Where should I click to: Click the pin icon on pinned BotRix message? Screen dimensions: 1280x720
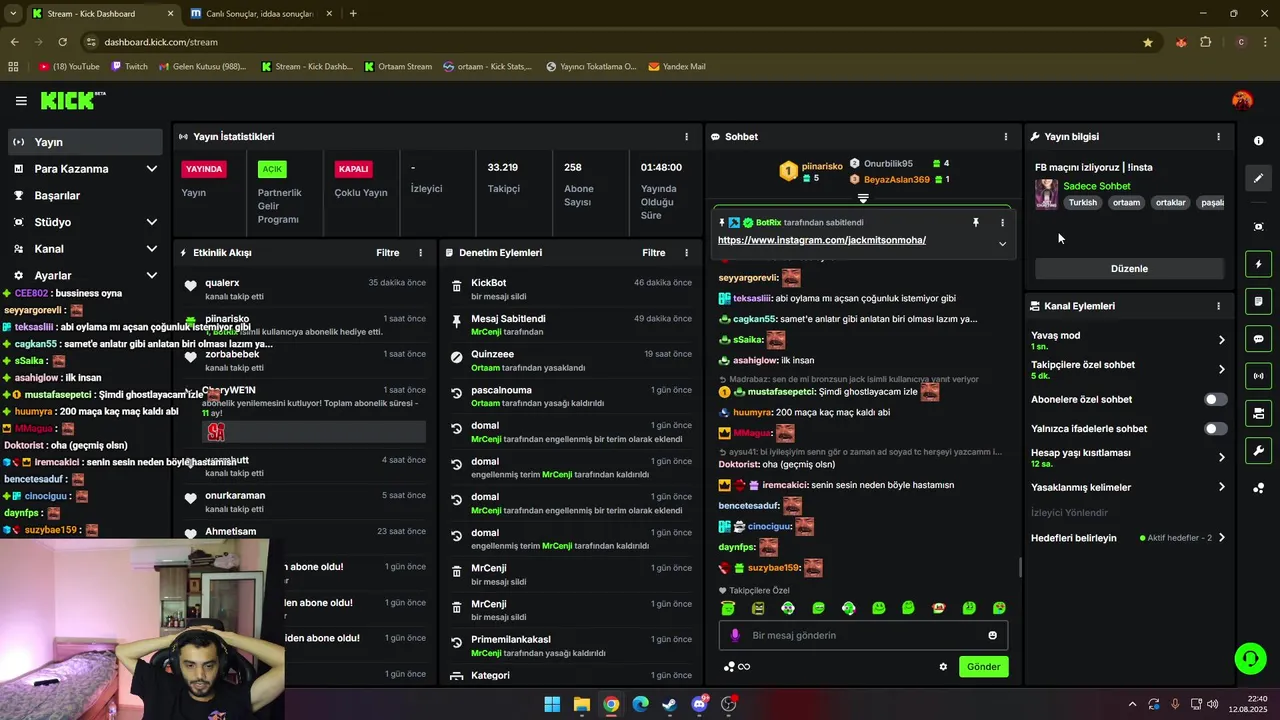click(976, 223)
